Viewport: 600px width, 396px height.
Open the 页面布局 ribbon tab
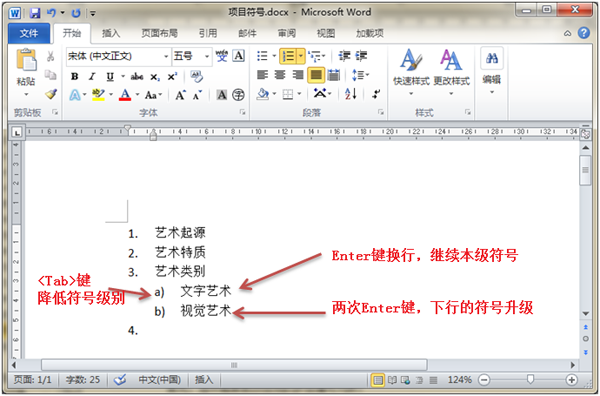(159, 33)
